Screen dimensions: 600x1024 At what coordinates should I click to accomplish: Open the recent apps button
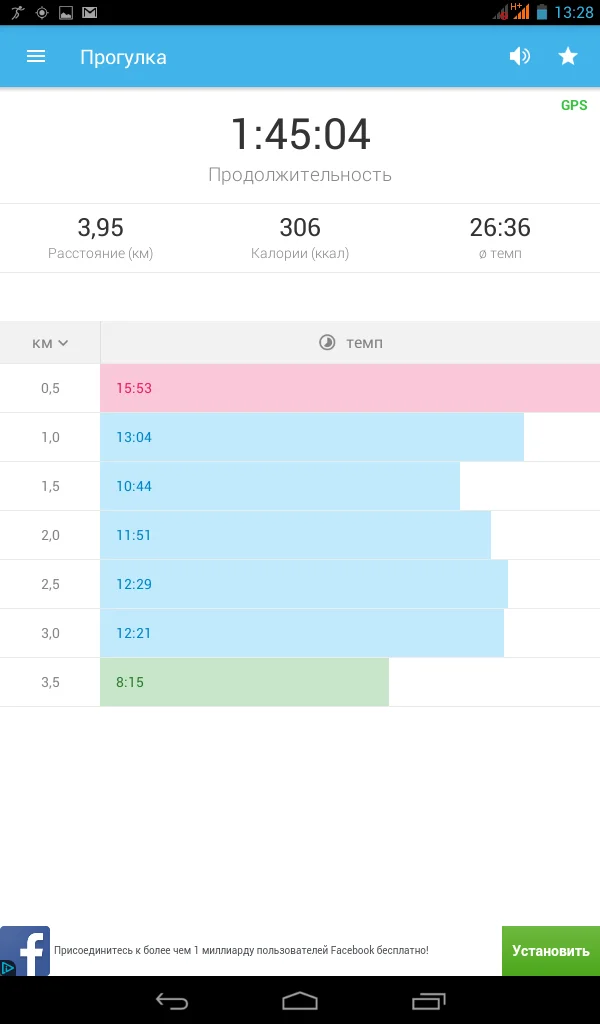429,1000
